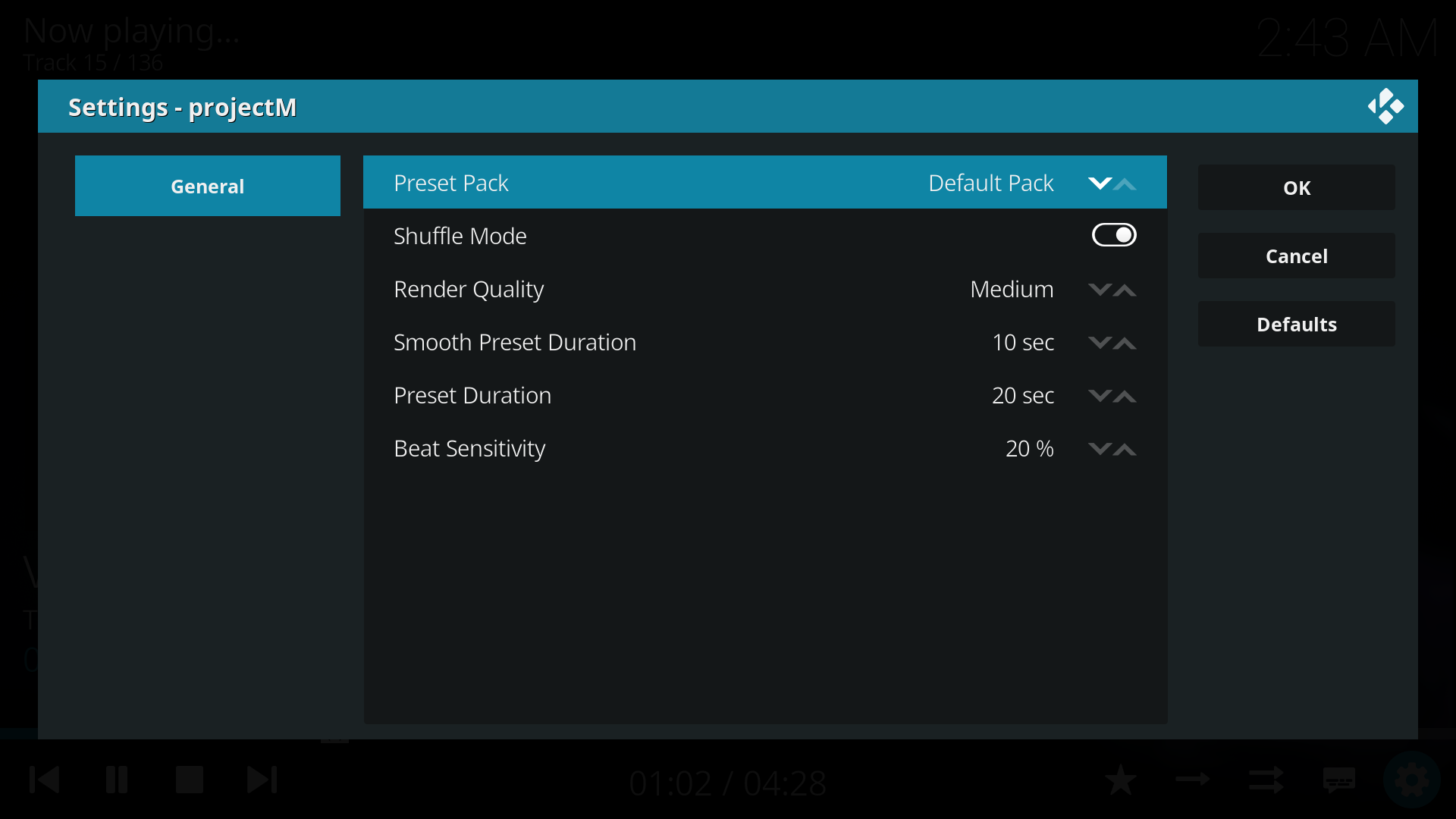Raise Preset Duration with up arrow
The image size is (1456, 819).
[x=1125, y=396]
